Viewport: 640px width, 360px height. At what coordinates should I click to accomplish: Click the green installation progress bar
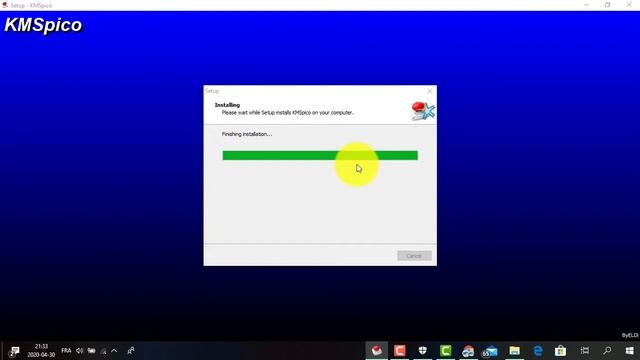(x=320, y=156)
